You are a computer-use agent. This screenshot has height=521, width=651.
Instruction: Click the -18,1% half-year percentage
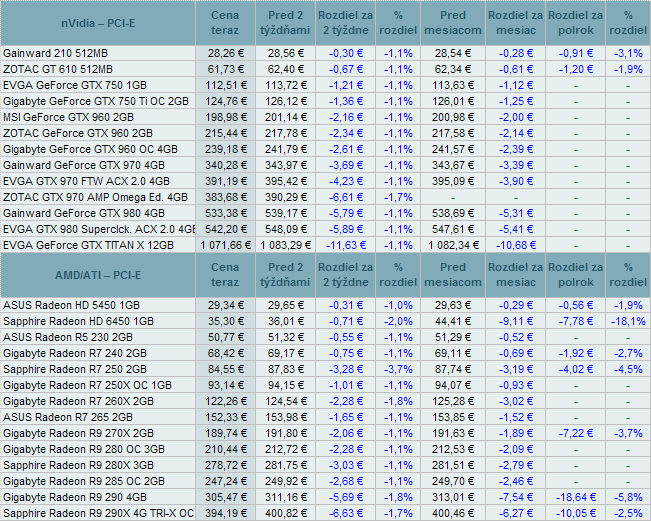click(x=628, y=321)
